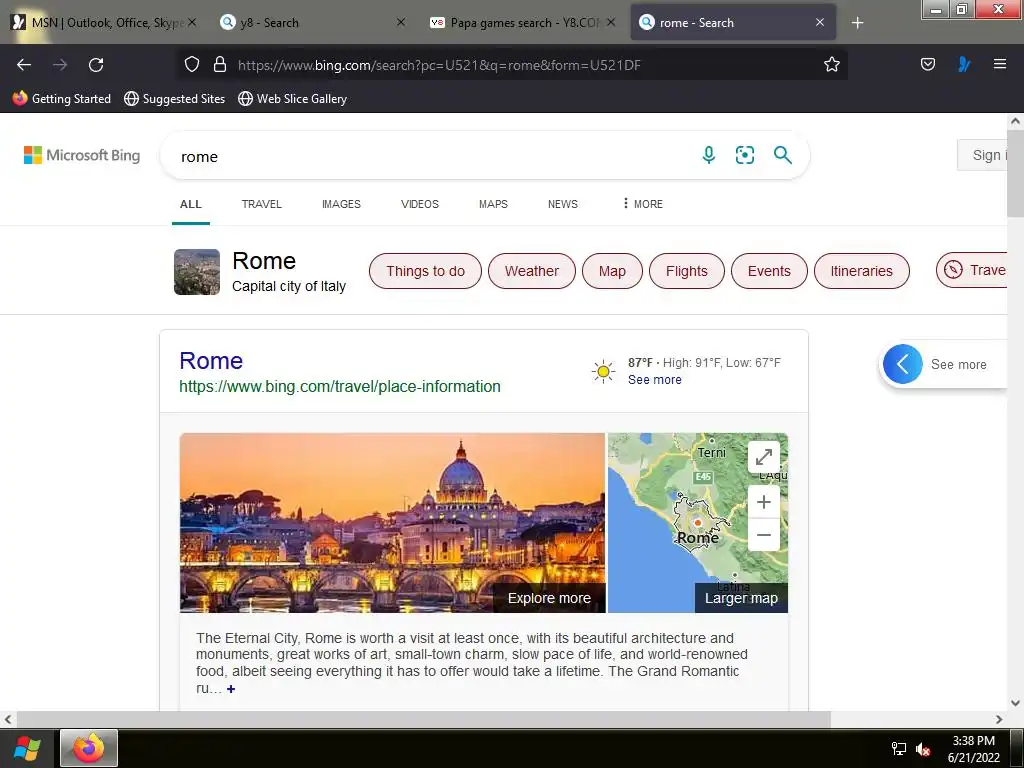Image resolution: width=1024 pixels, height=768 pixels.
Task: Expand the Rome description with the plus
Action: (231, 689)
